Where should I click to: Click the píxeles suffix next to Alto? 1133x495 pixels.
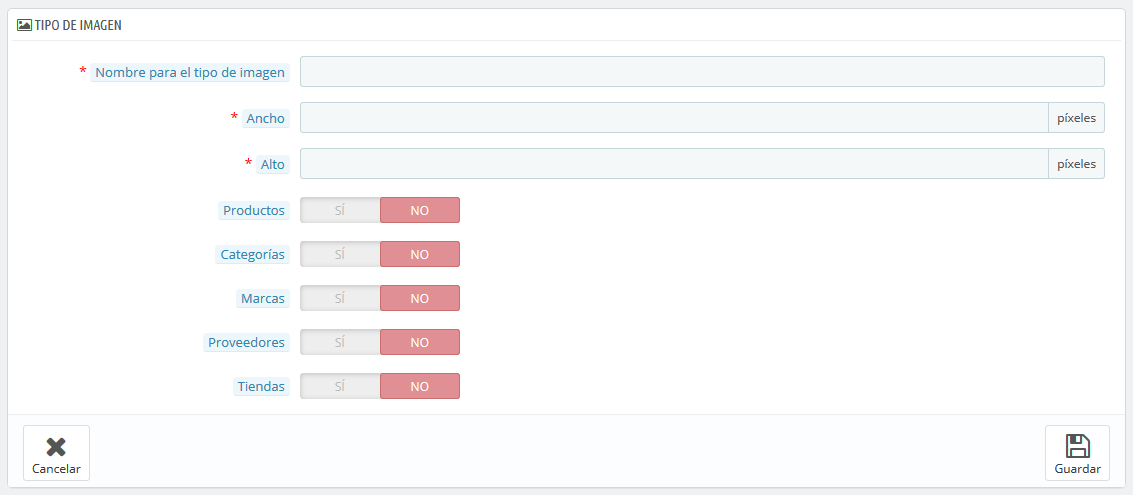(x=1077, y=164)
